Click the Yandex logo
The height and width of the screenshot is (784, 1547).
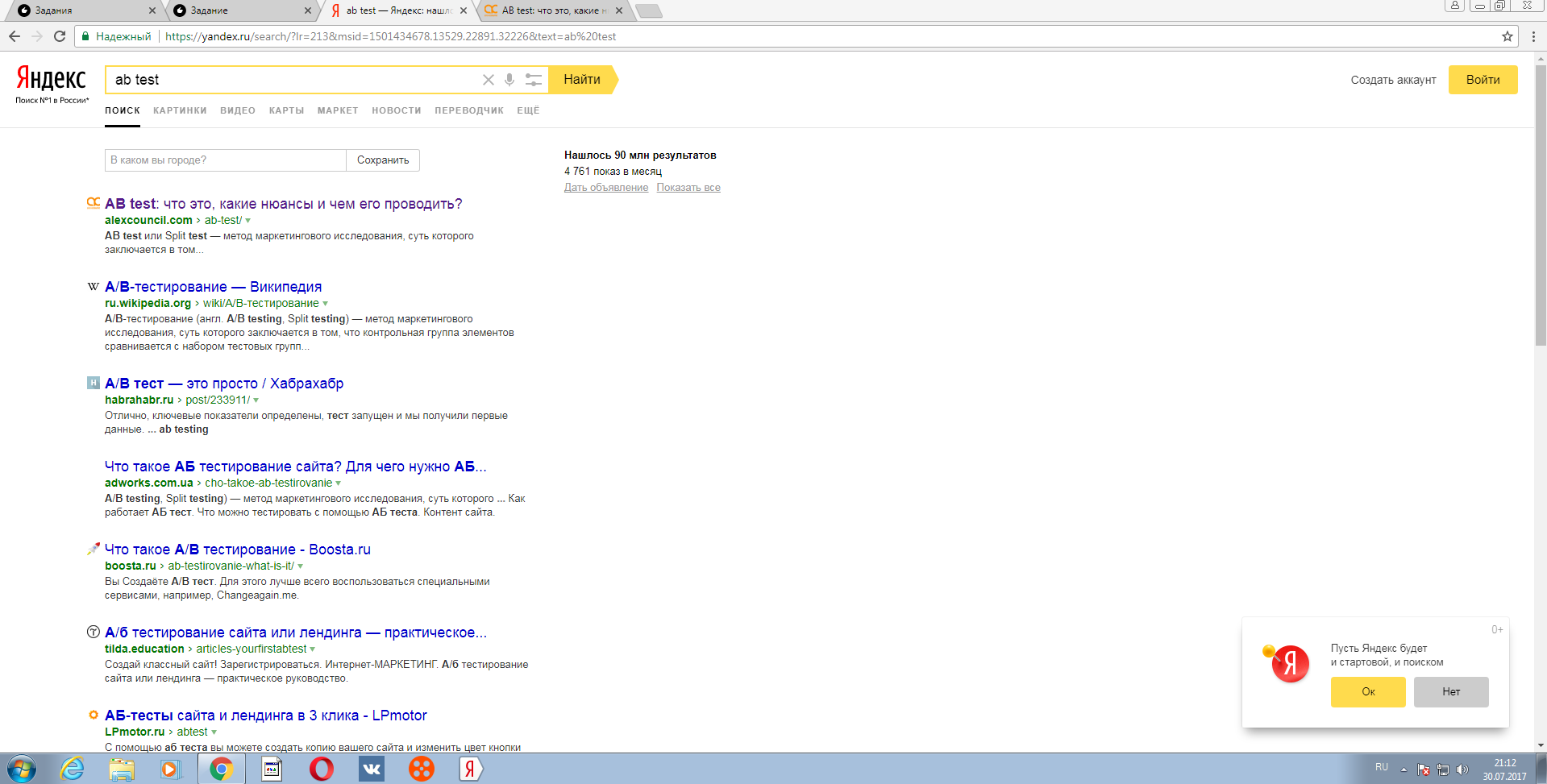51,79
